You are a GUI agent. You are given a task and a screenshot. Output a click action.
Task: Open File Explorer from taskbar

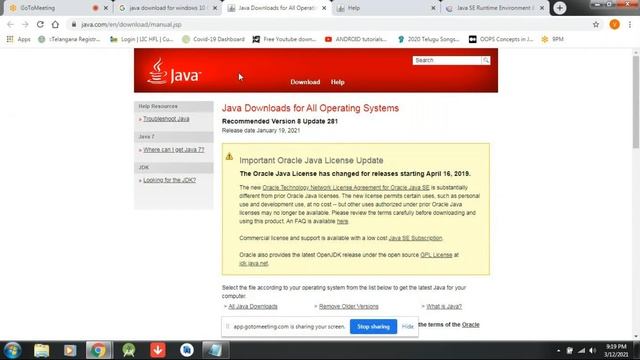(x=41, y=350)
